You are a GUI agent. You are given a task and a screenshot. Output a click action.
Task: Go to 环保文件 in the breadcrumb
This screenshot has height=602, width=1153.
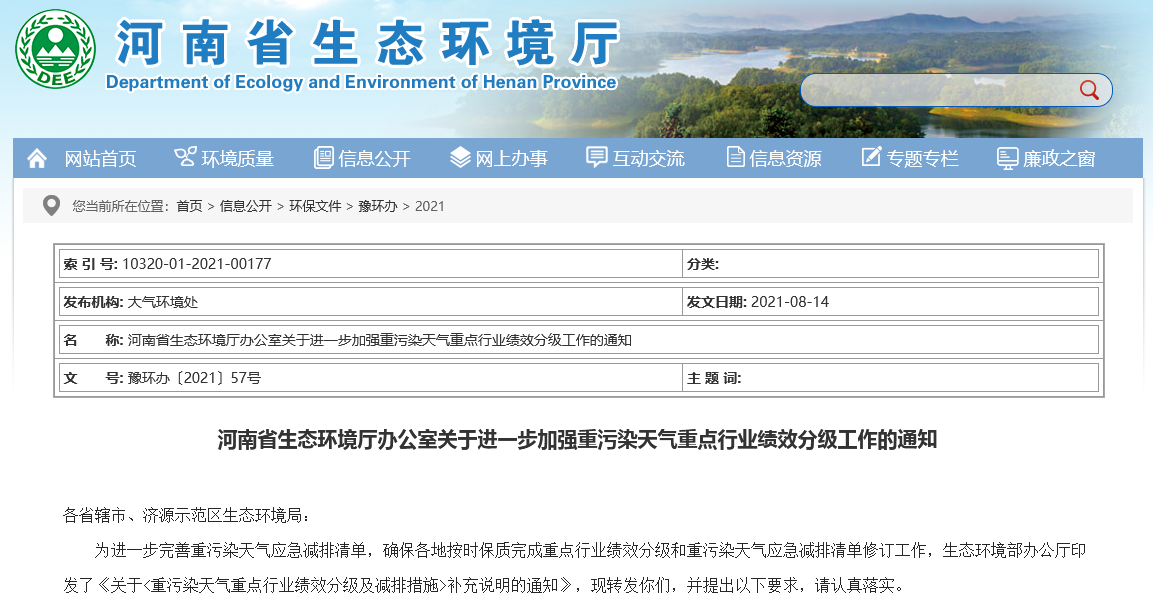pyautogui.click(x=315, y=207)
